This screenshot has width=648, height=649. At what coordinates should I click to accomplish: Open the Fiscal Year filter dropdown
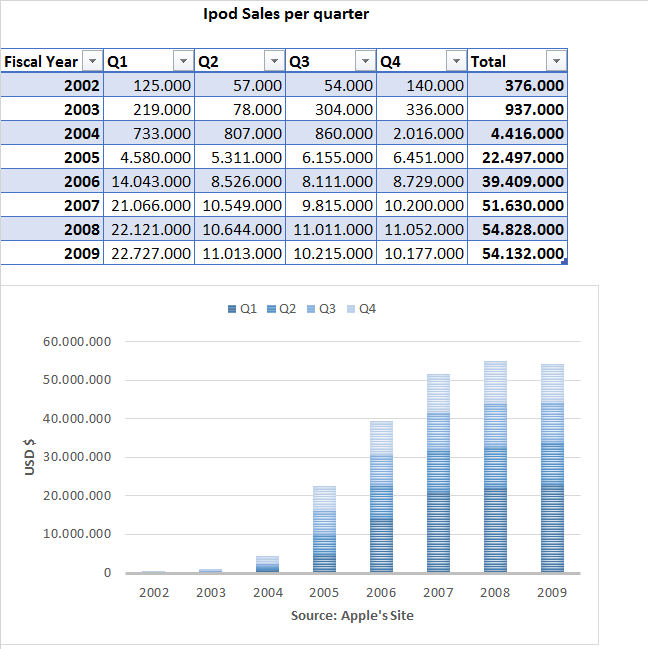(92, 62)
